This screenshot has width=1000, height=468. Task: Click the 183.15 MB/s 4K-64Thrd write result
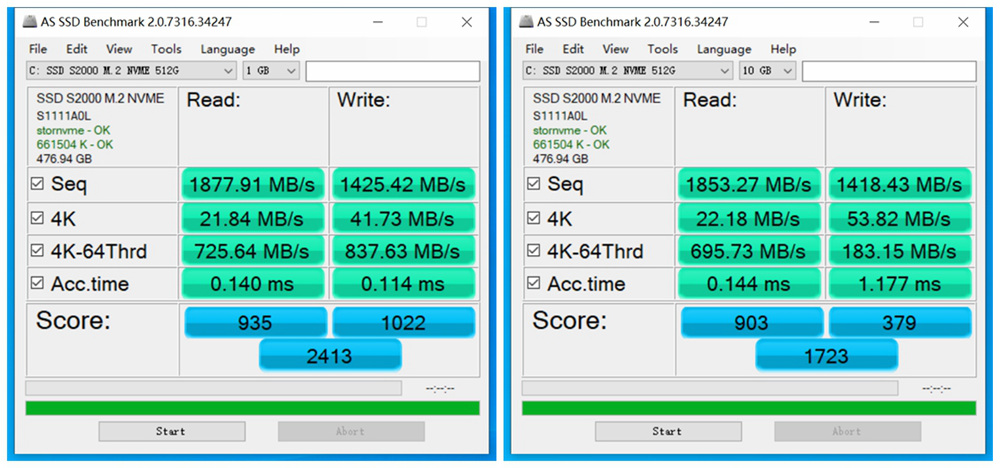[x=900, y=251]
